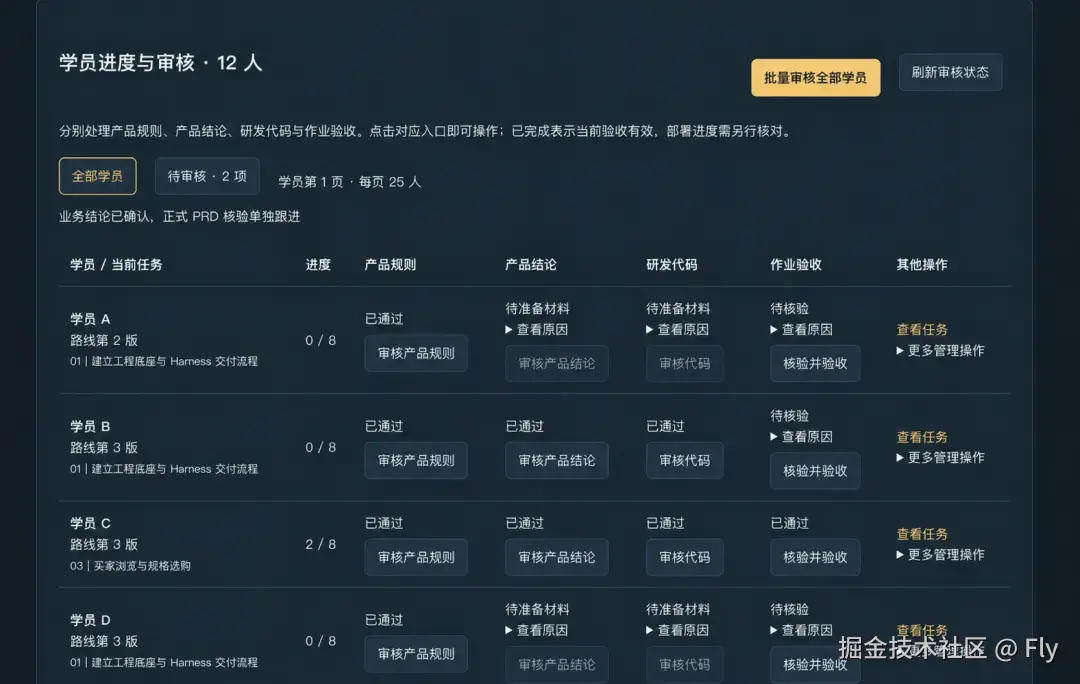Click 路线第 2 版 under 学员 A
This screenshot has width=1080, height=684.
pyautogui.click(x=104, y=340)
